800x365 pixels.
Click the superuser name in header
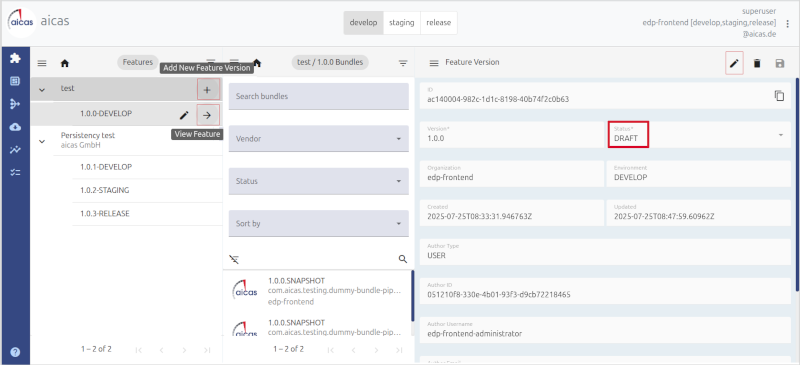point(759,11)
